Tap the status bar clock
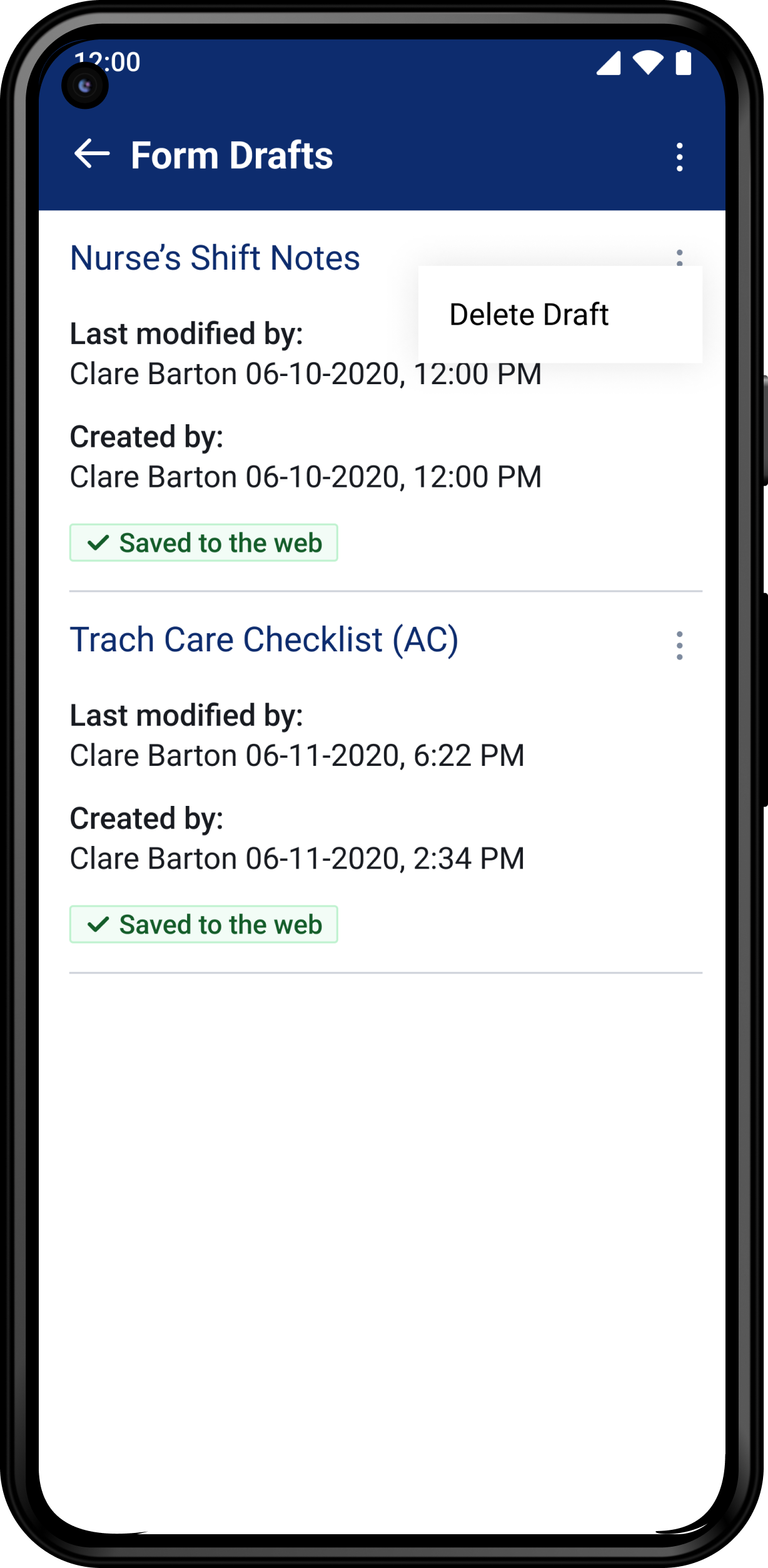The image size is (768, 1568). pos(108,62)
